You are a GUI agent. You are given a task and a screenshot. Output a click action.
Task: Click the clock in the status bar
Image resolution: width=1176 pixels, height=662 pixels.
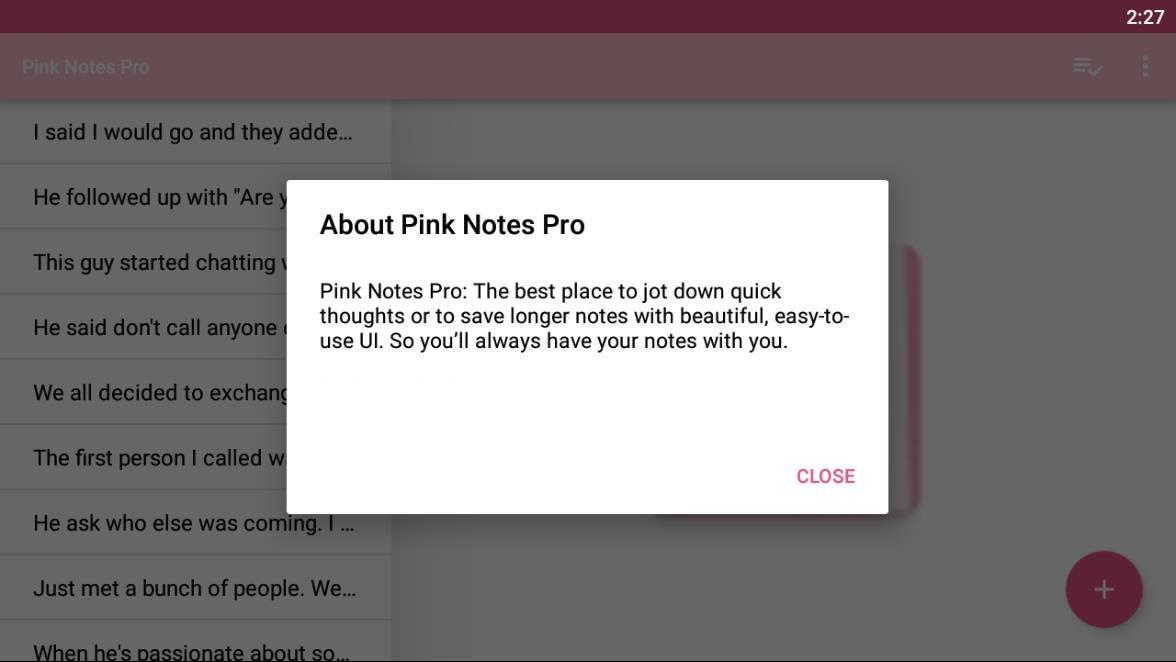coord(1144,16)
